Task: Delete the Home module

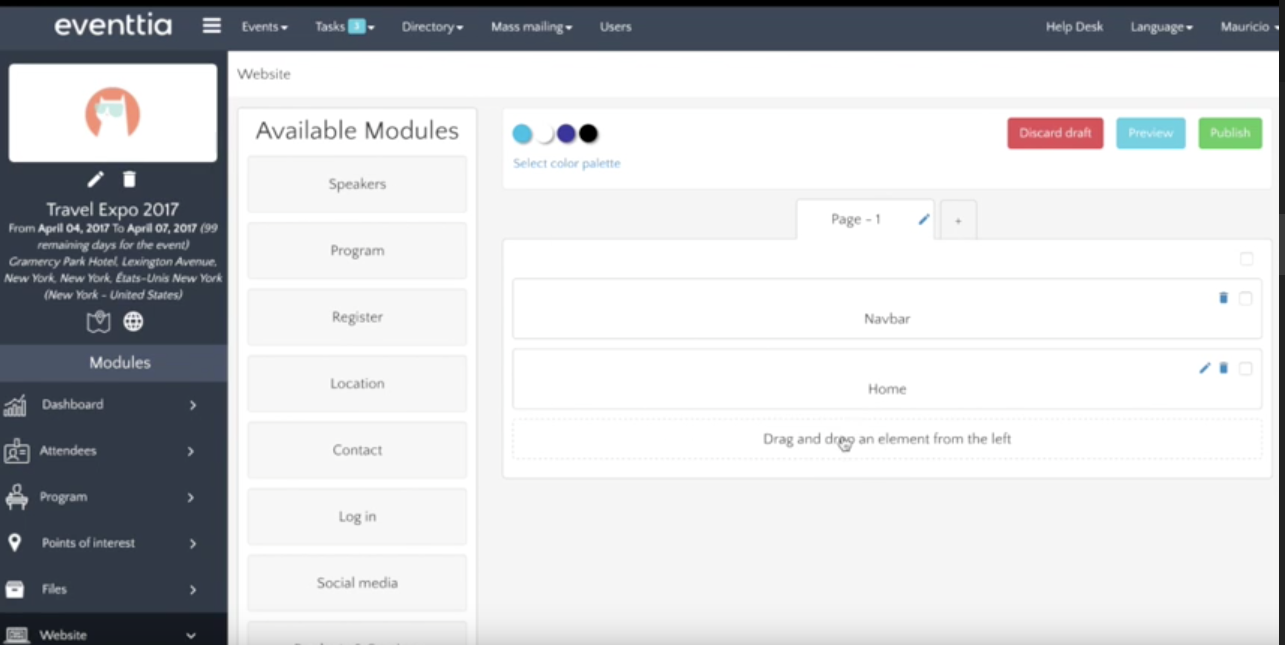Action: click(1223, 368)
